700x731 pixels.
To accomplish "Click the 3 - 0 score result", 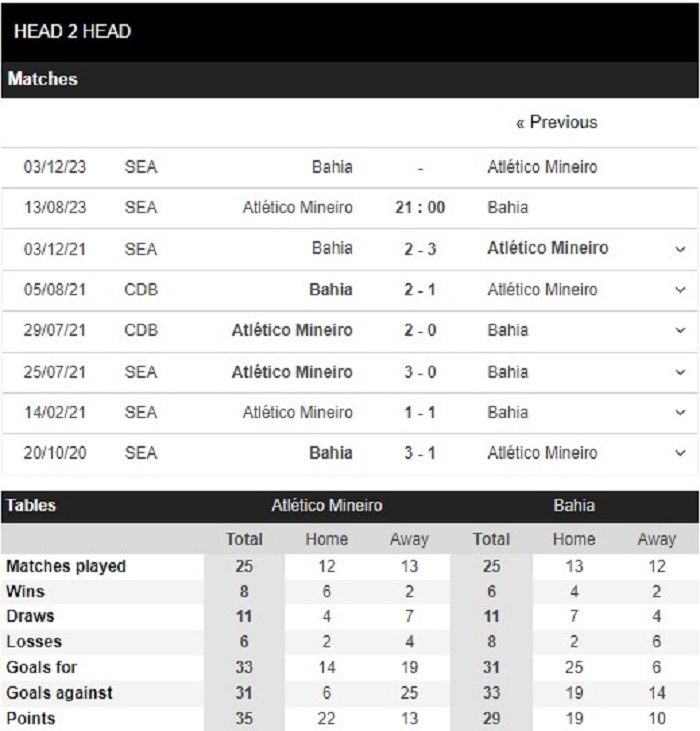I will [x=420, y=372].
